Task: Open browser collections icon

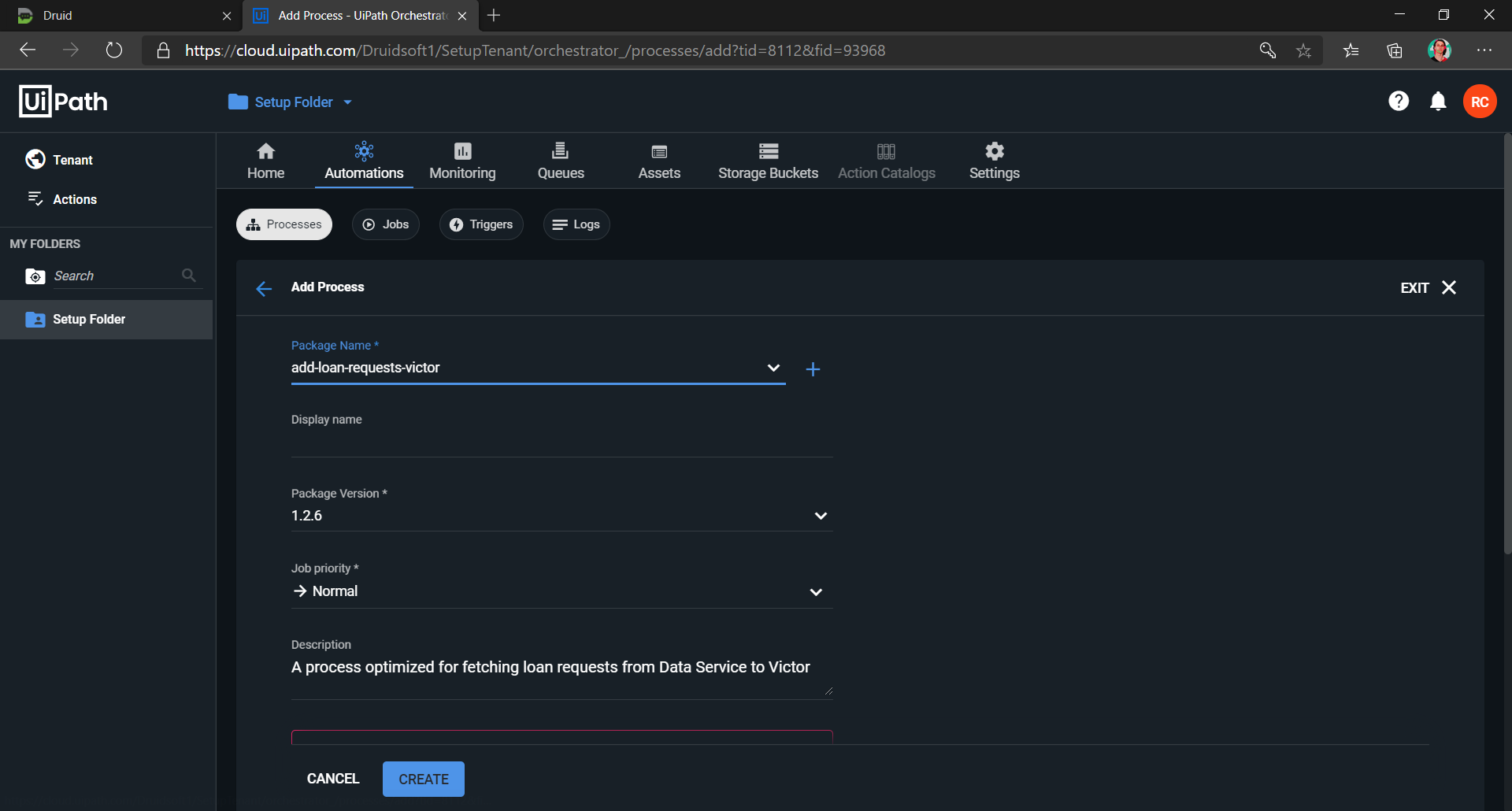Action: pyautogui.click(x=1395, y=50)
